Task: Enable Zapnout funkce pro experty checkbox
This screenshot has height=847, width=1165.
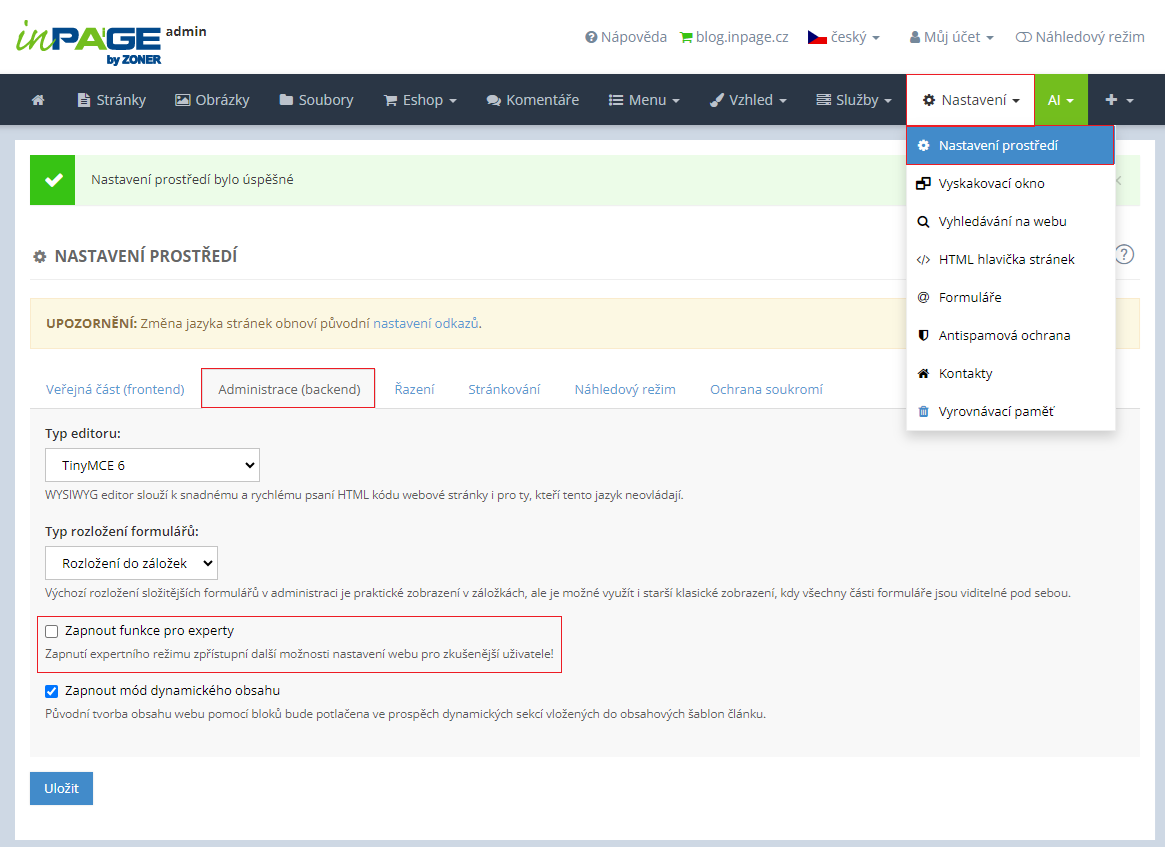Action: 52,632
